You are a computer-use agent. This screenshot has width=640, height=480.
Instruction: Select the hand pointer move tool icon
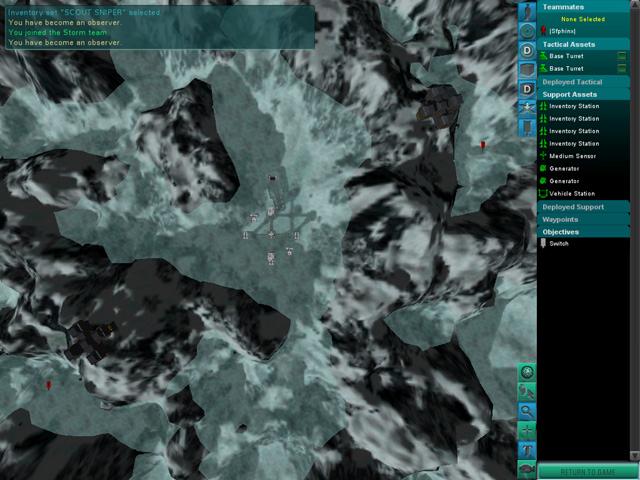point(527,392)
